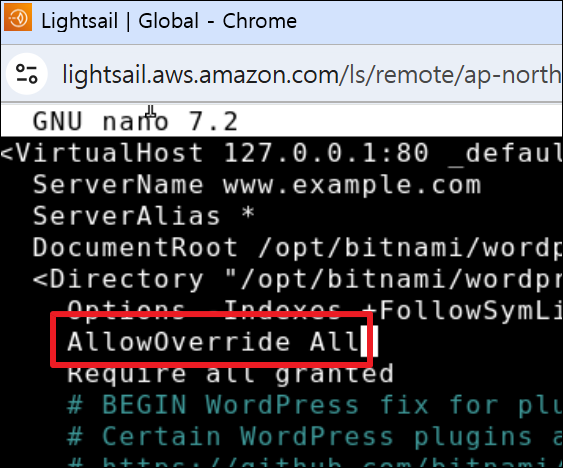
Task: Click the ServerAlias directive text
Action: pos(126,216)
